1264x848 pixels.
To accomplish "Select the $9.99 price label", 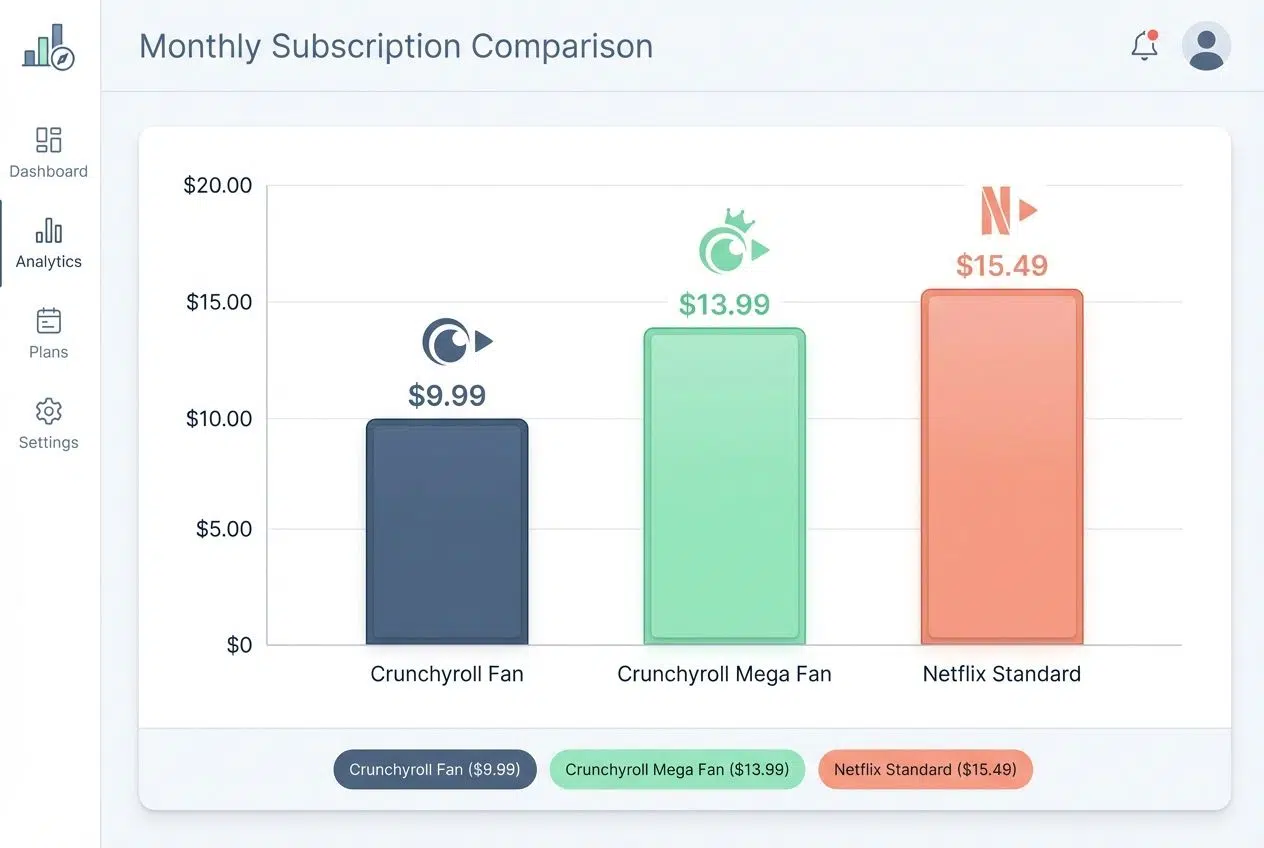I will click(447, 395).
